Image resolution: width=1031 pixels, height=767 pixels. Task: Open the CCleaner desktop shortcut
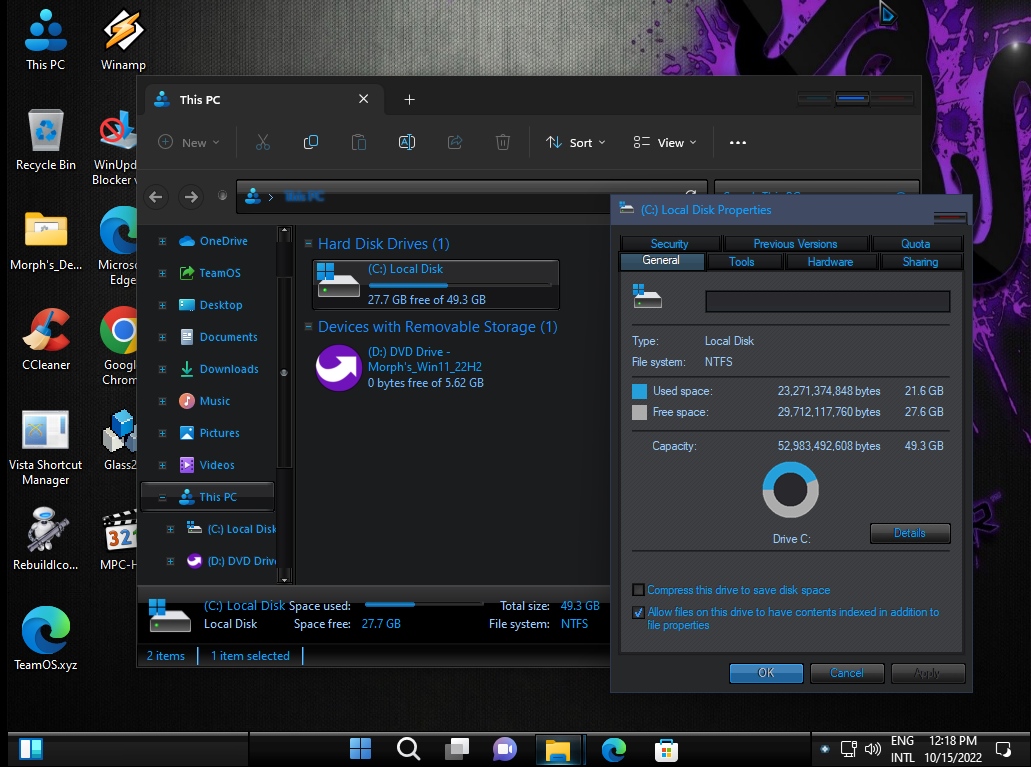46,332
